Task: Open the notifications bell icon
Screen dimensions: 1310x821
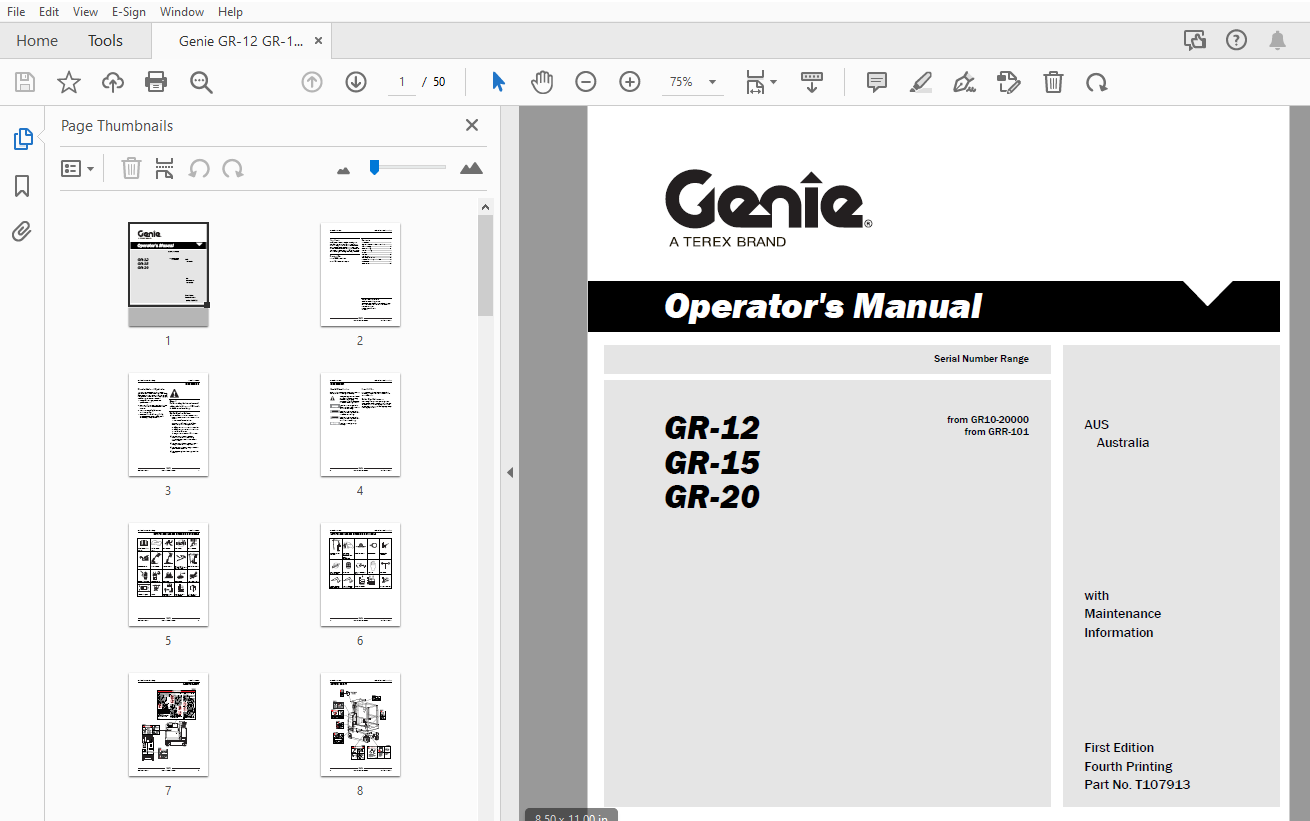Action: point(1277,40)
